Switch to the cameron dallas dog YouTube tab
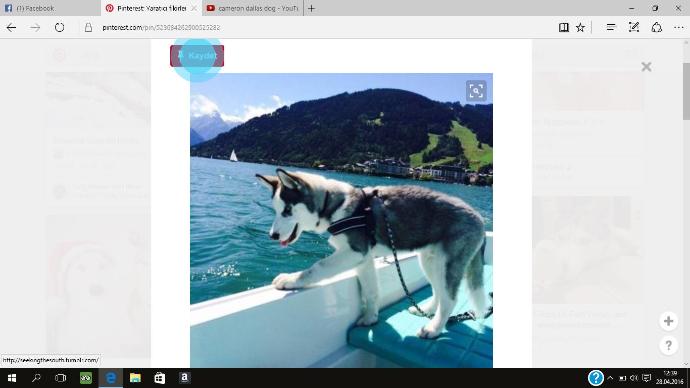The width and height of the screenshot is (690, 388). pyautogui.click(x=253, y=8)
